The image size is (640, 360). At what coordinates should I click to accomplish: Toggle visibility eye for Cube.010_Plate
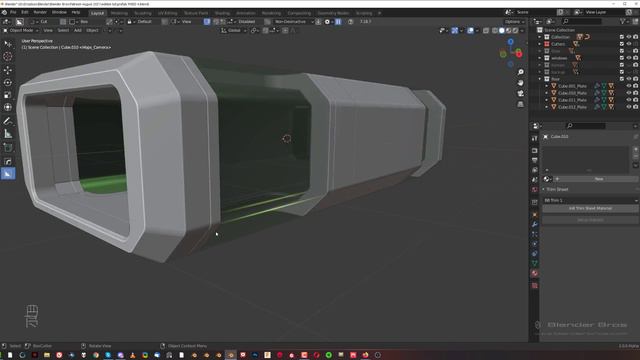pos(629,93)
